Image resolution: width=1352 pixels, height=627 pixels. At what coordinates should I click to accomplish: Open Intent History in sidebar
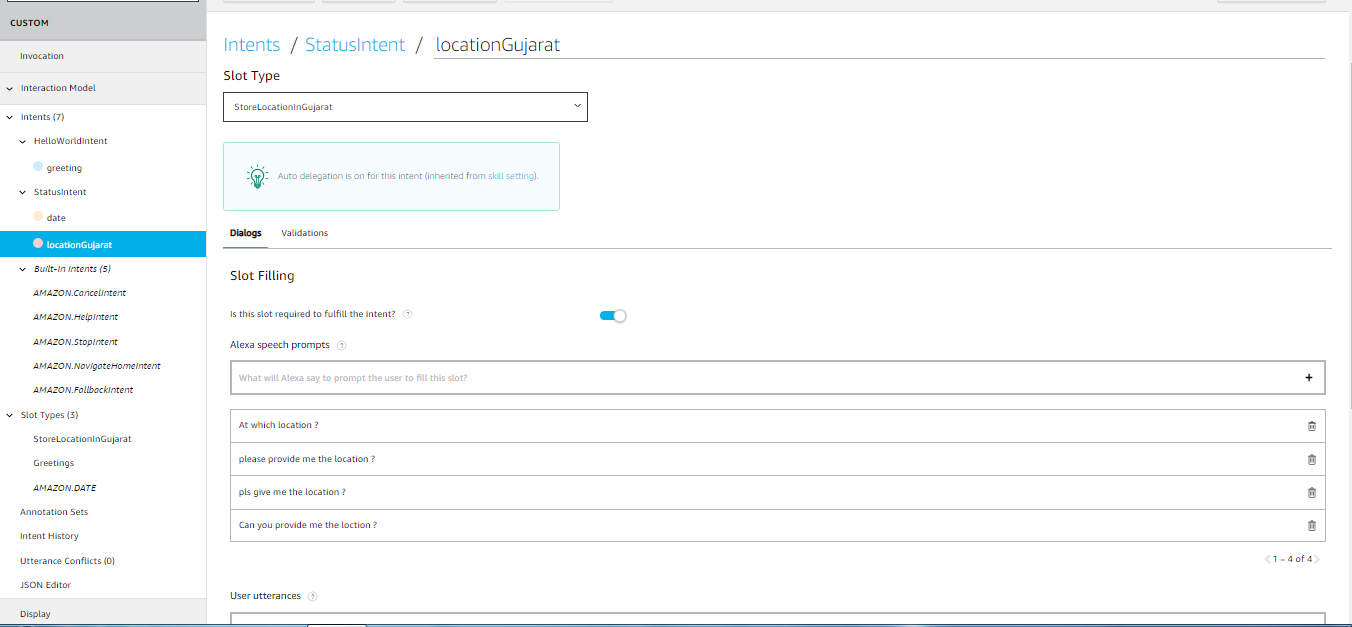coord(49,536)
